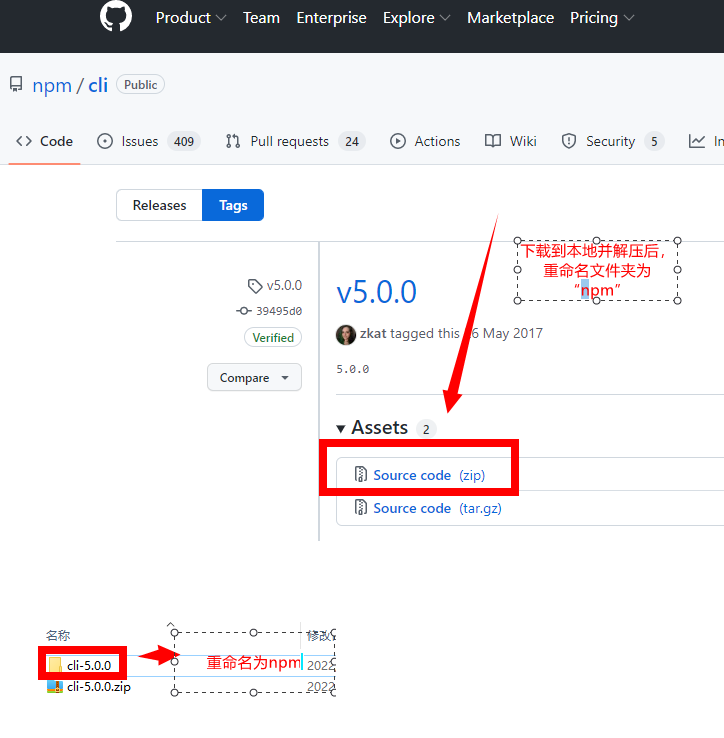The width and height of the screenshot is (724, 738).
Task: Select the Tags view button
Action: [233, 205]
